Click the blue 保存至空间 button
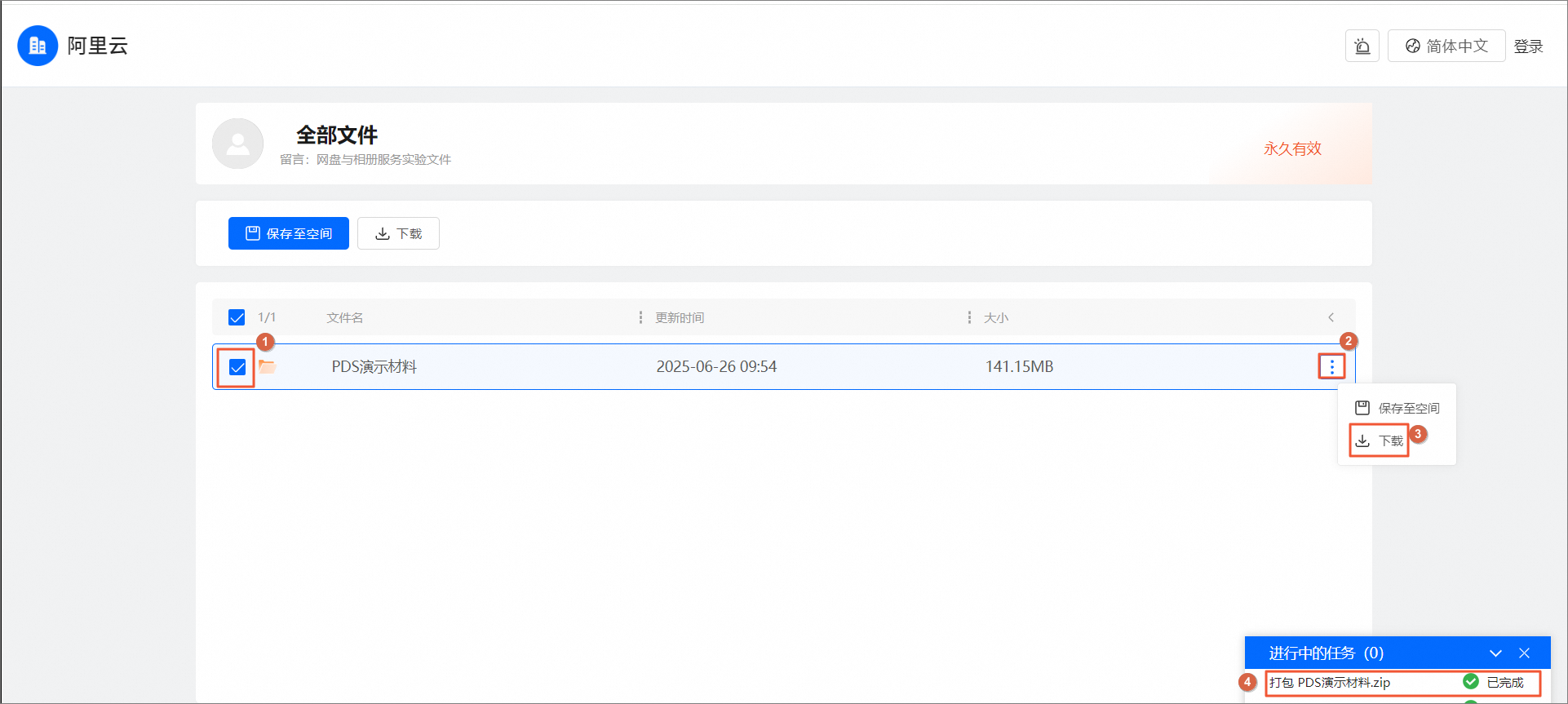1568x704 pixels. [x=289, y=233]
